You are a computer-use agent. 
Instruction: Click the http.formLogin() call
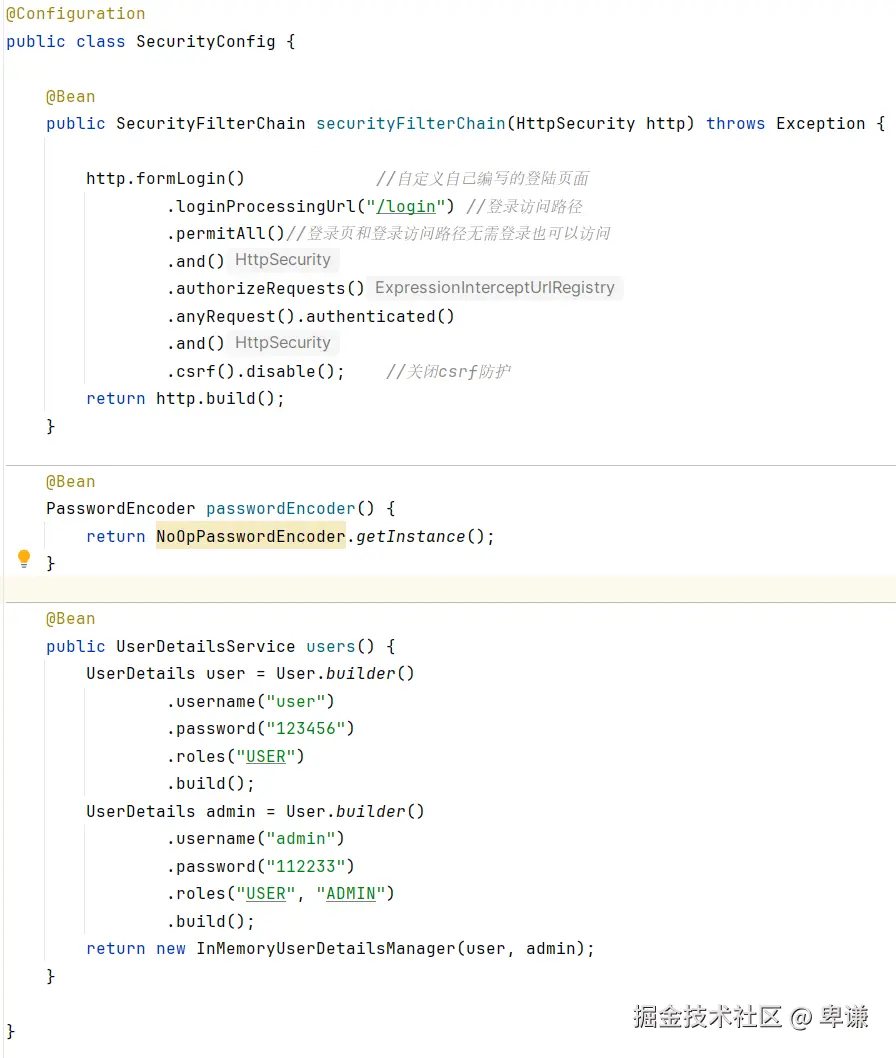(x=165, y=178)
